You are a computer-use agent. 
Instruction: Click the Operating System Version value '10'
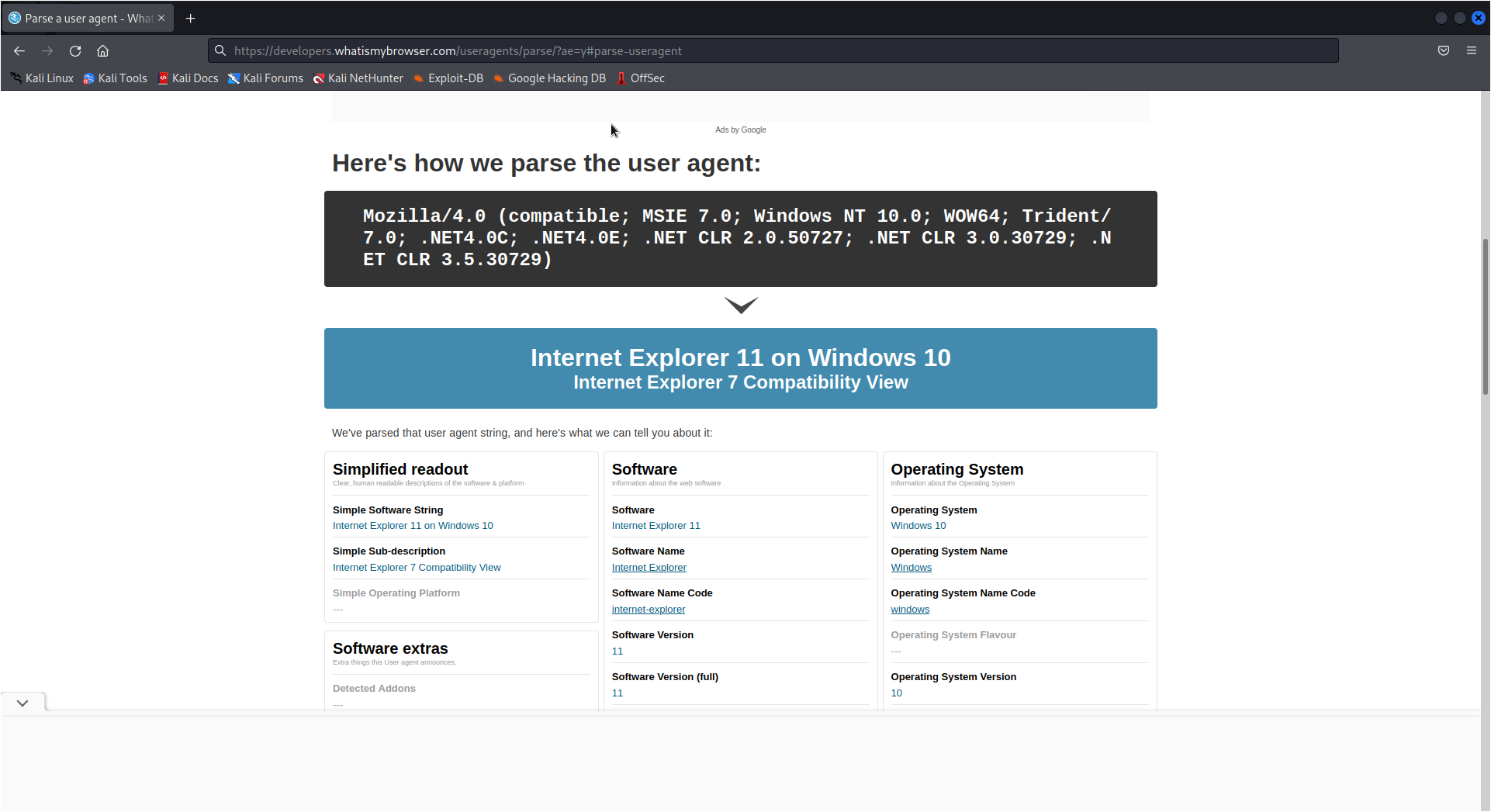[x=896, y=693]
